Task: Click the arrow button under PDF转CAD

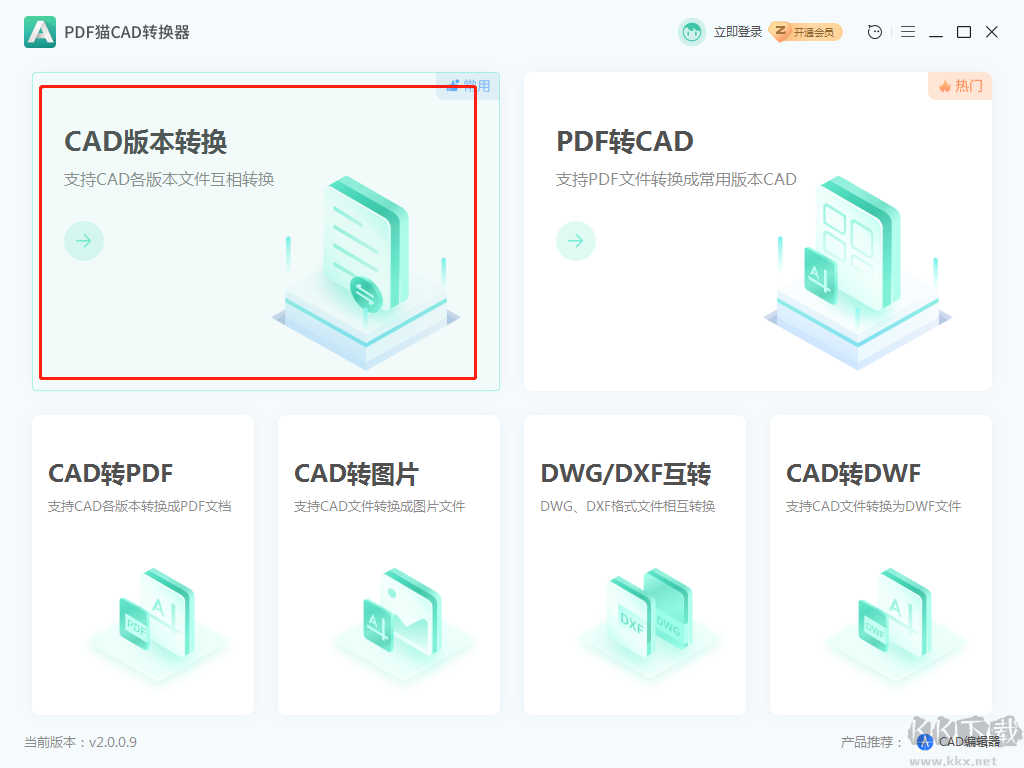Action: [x=575, y=241]
